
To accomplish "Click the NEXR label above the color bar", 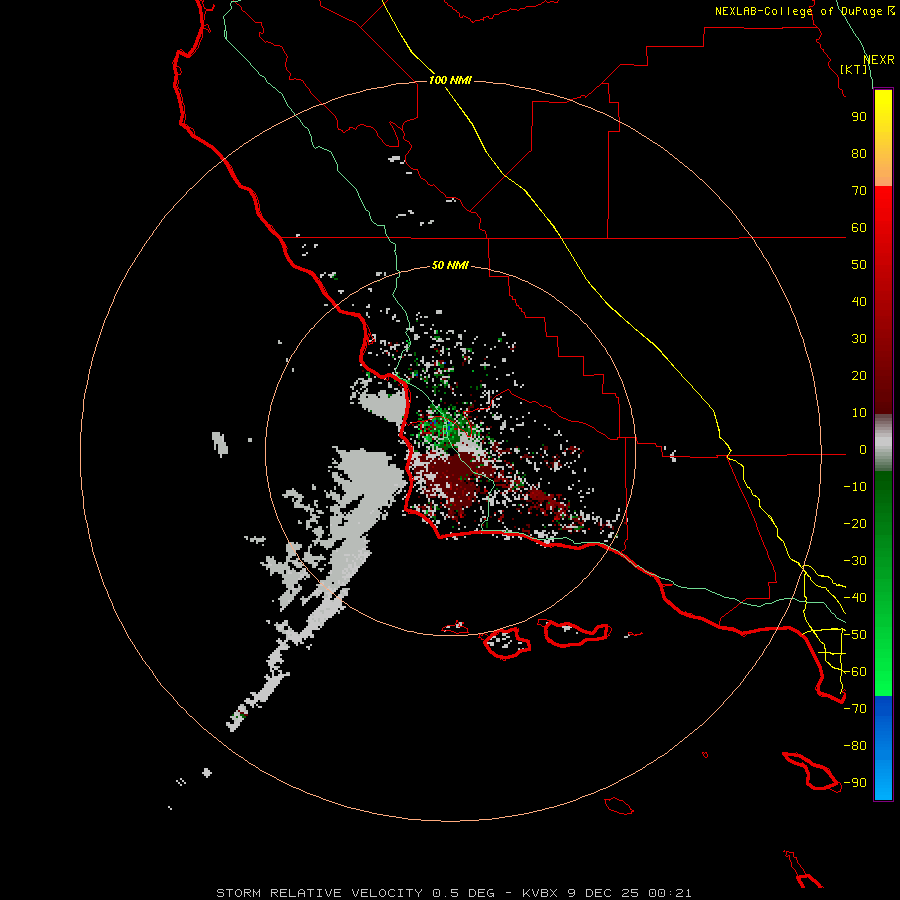I will point(879,60).
